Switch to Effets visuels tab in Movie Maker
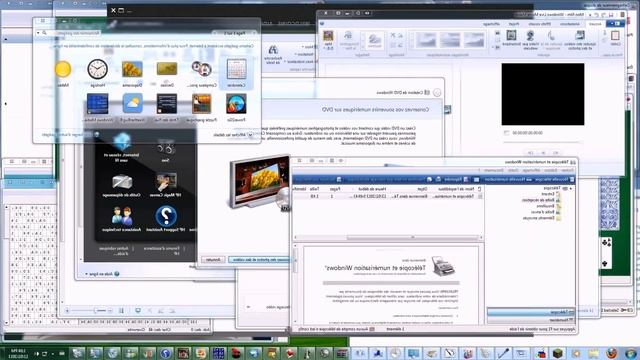The height and width of the screenshot is (360, 640). click(x=540, y=24)
